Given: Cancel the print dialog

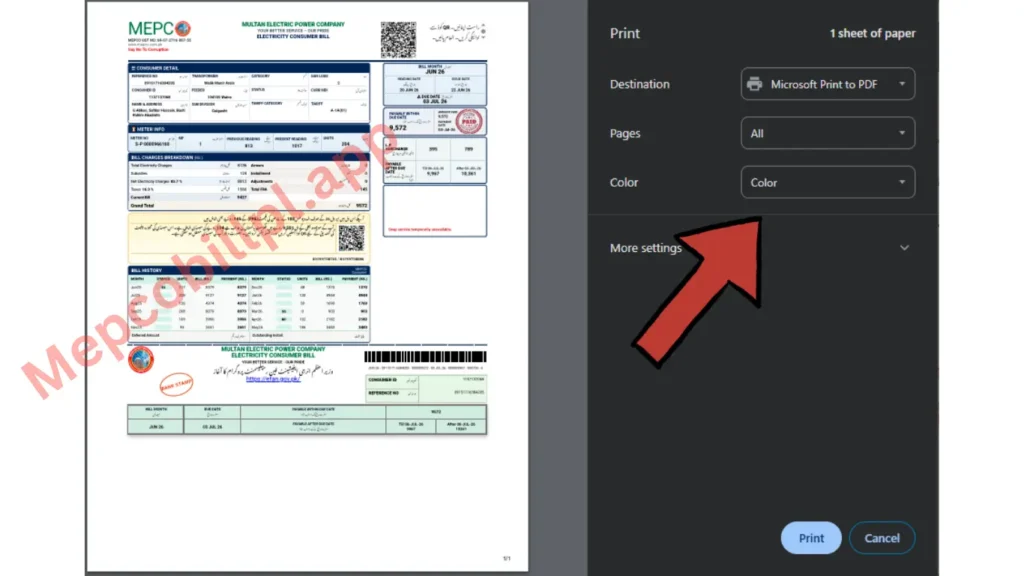Looking at the screenshot, I should [x=882, y=537].
